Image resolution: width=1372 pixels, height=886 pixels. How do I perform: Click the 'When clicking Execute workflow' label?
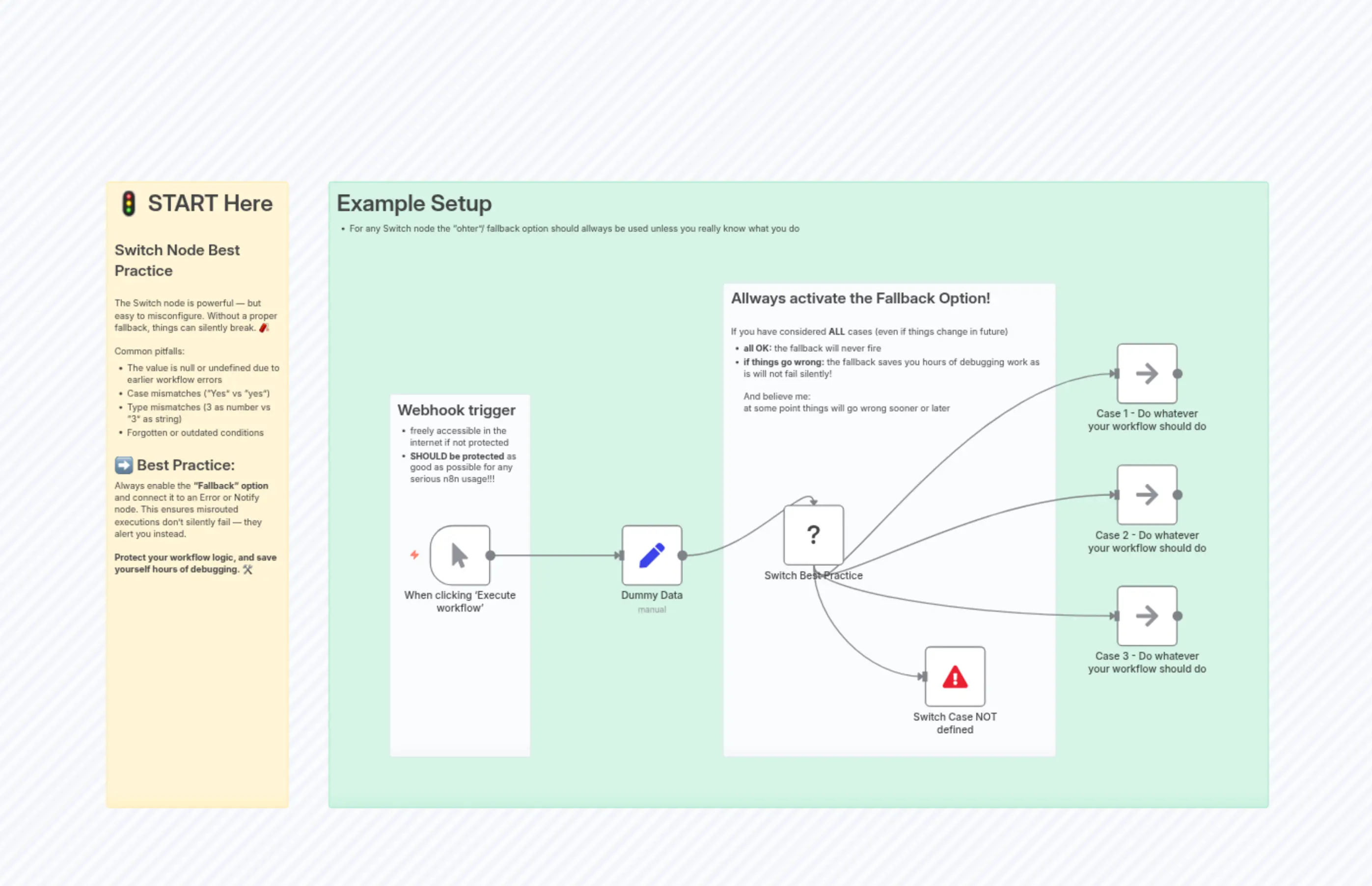click(x=459, y=601)
